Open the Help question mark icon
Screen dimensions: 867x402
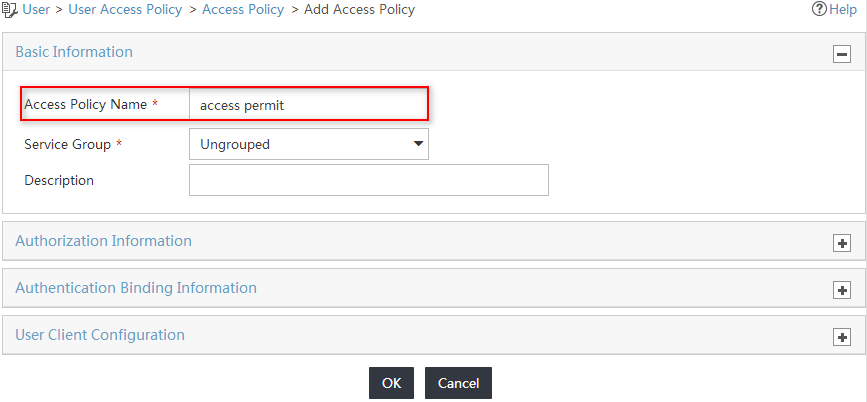(819, 9)
